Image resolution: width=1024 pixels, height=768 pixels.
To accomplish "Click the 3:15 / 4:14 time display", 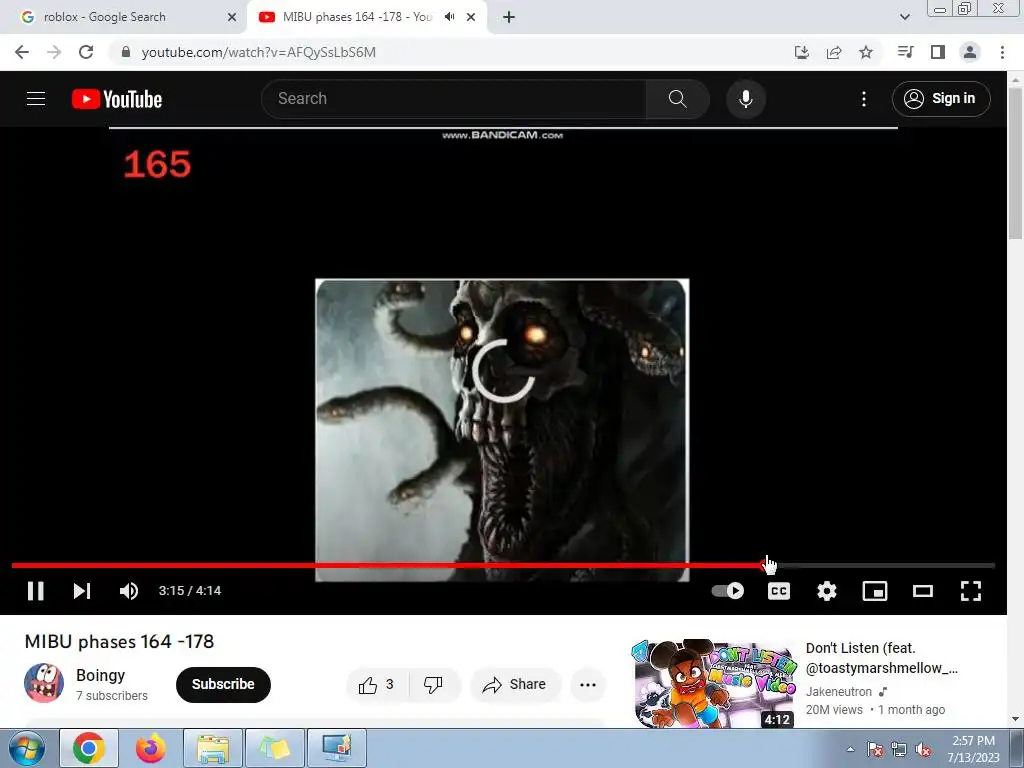I will 190,591.
